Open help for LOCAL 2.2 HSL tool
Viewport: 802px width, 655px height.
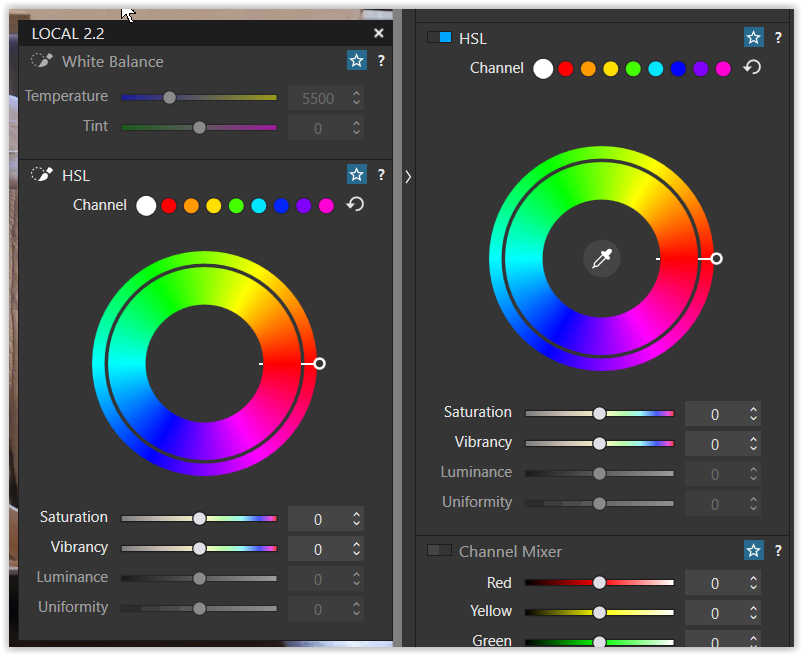pyautogui.click(x=381, y=175)
